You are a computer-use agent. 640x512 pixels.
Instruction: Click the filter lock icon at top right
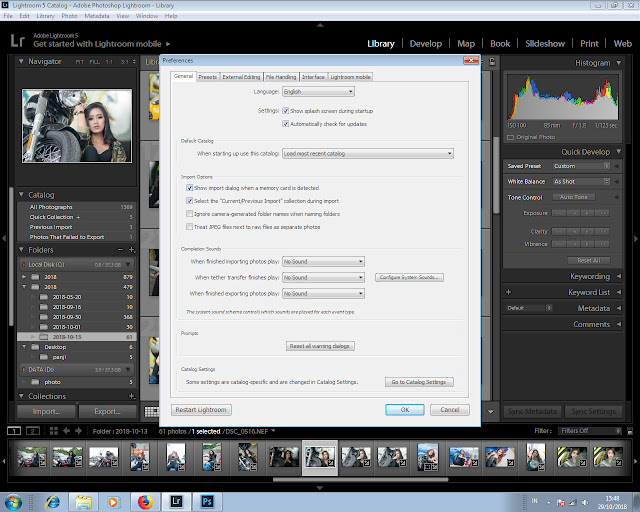(492, 62)
